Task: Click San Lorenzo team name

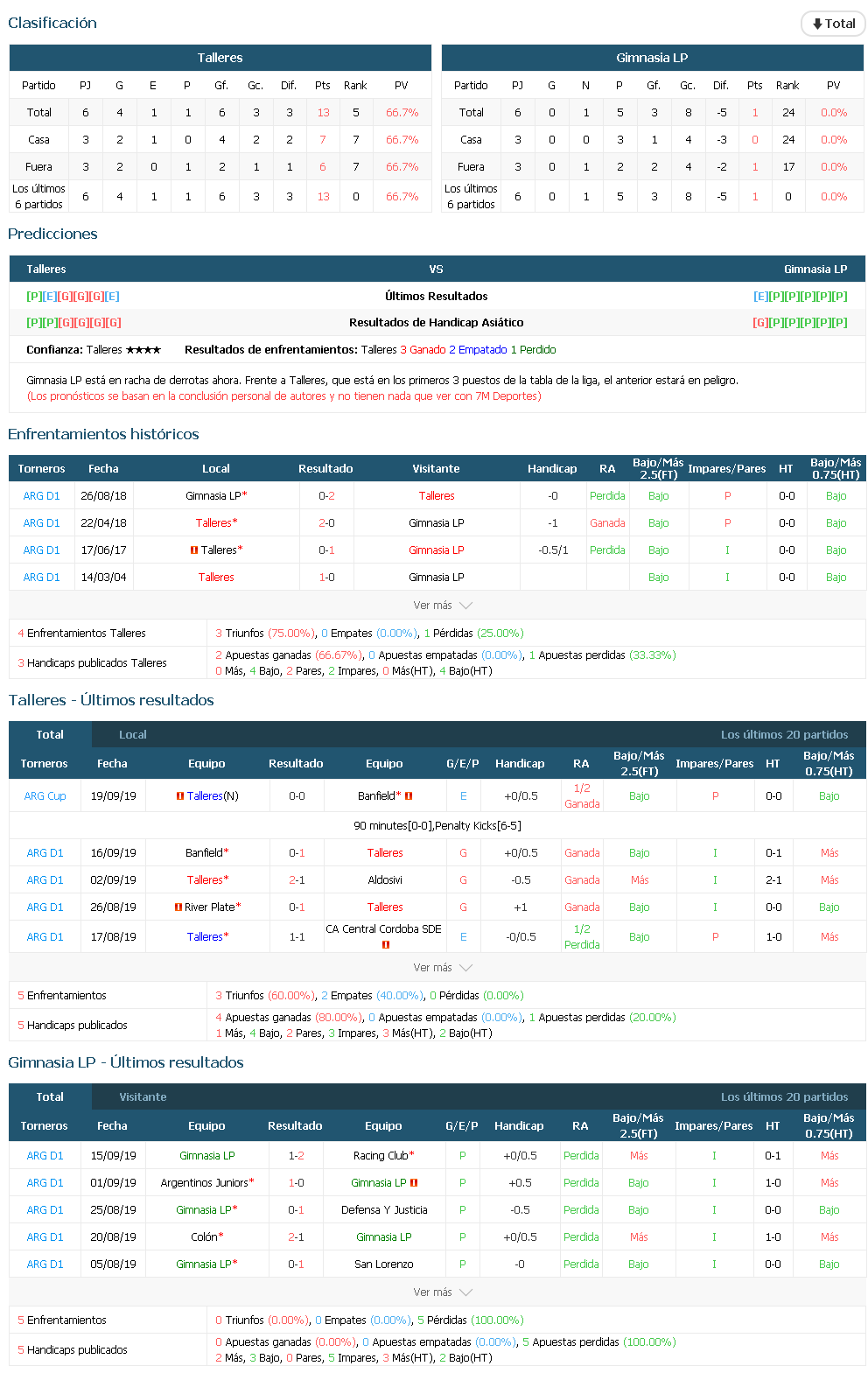Action: click(384, 1264)
